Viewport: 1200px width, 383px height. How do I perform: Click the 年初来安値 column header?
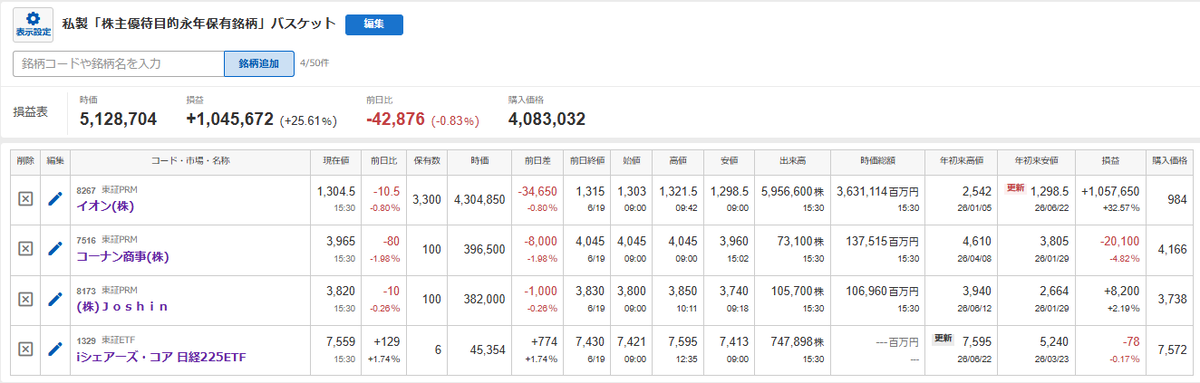[1036, 160]
